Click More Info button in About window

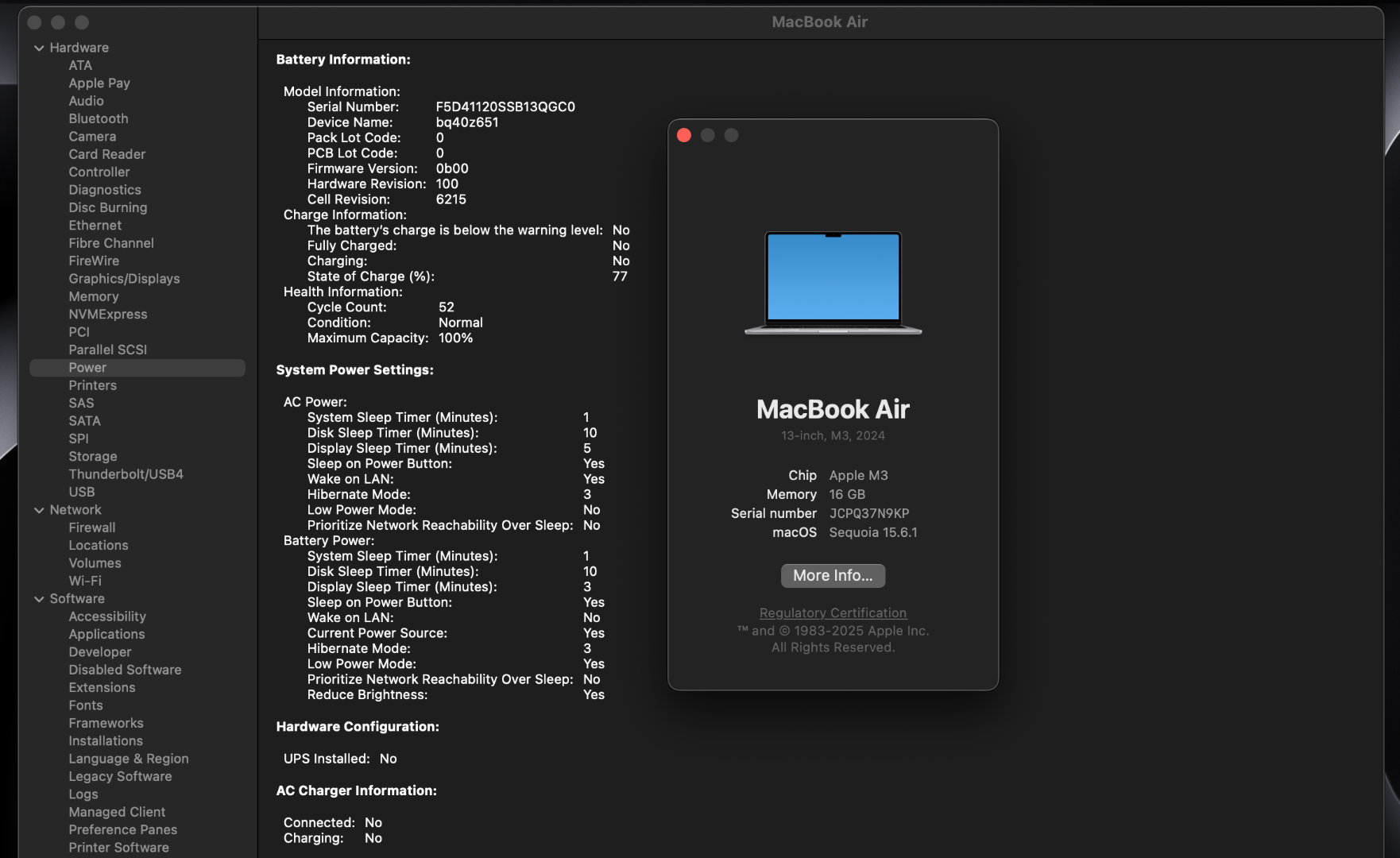pyautogui.click(x=833, y=575)
